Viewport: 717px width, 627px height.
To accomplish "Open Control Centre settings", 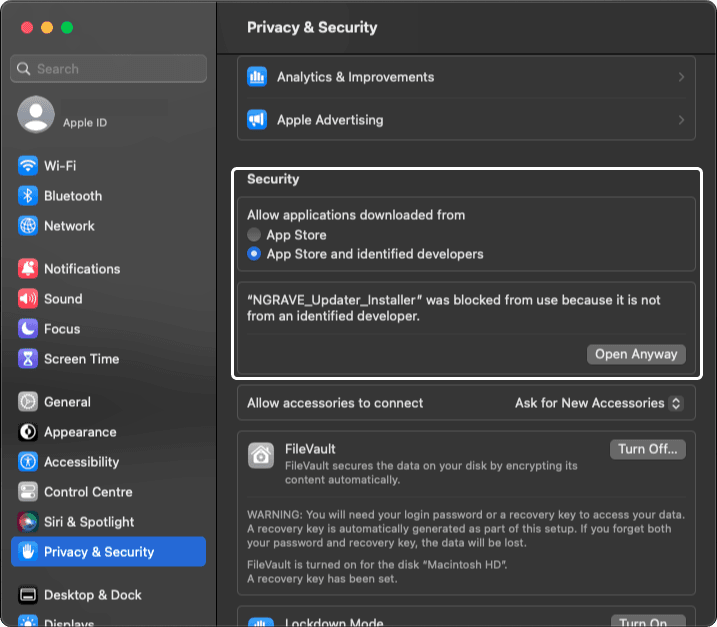I will click(108, 492).
